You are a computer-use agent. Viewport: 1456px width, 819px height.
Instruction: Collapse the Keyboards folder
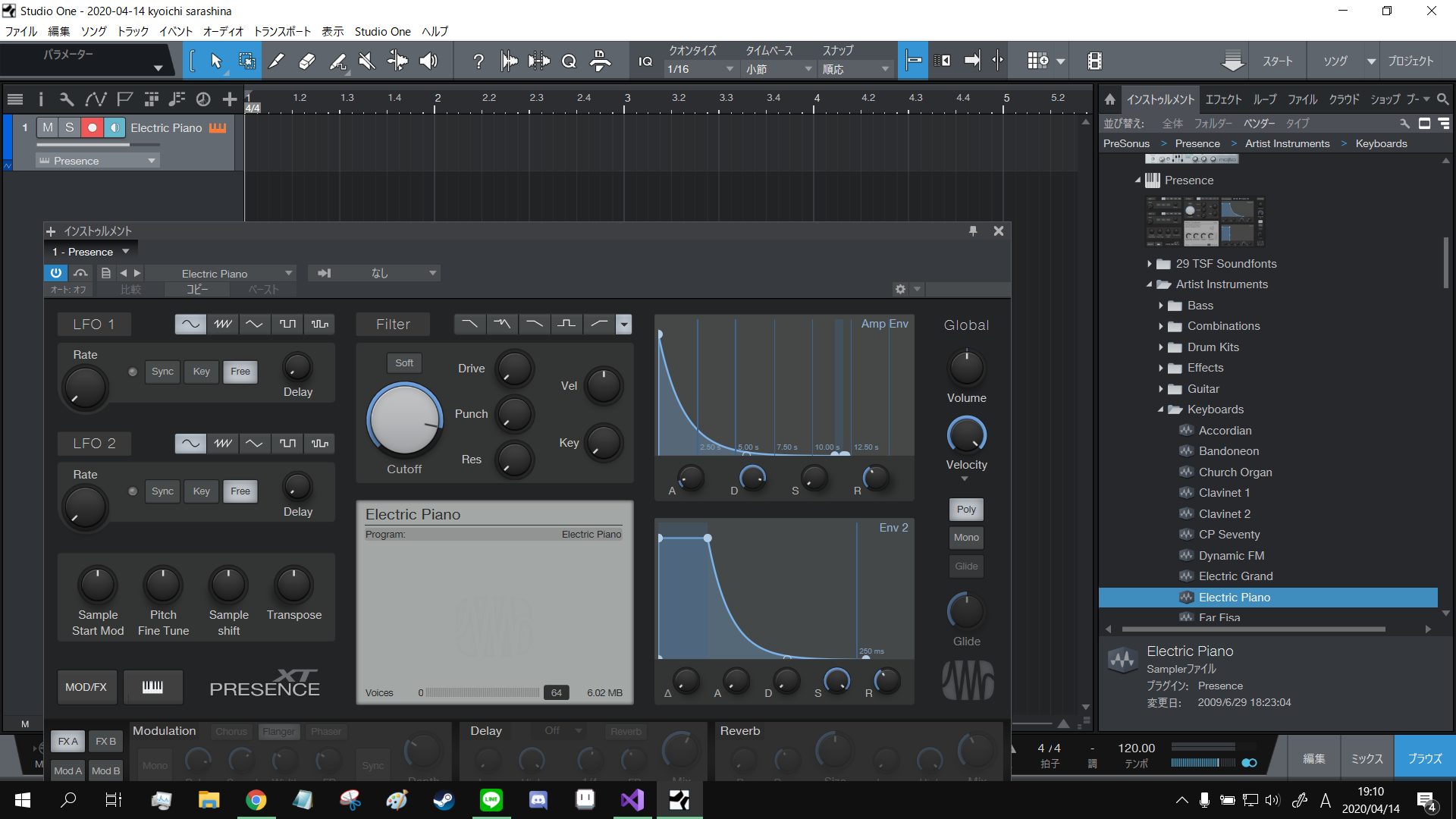click(1161, 409)
